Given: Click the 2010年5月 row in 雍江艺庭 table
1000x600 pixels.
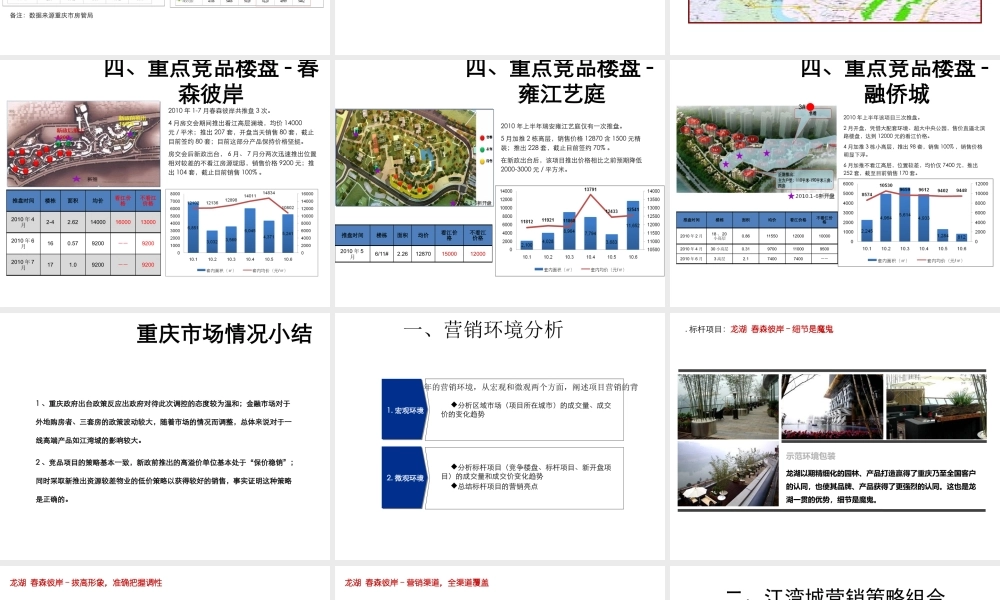Looking at the screenshot, I should [x=414, y=254].
